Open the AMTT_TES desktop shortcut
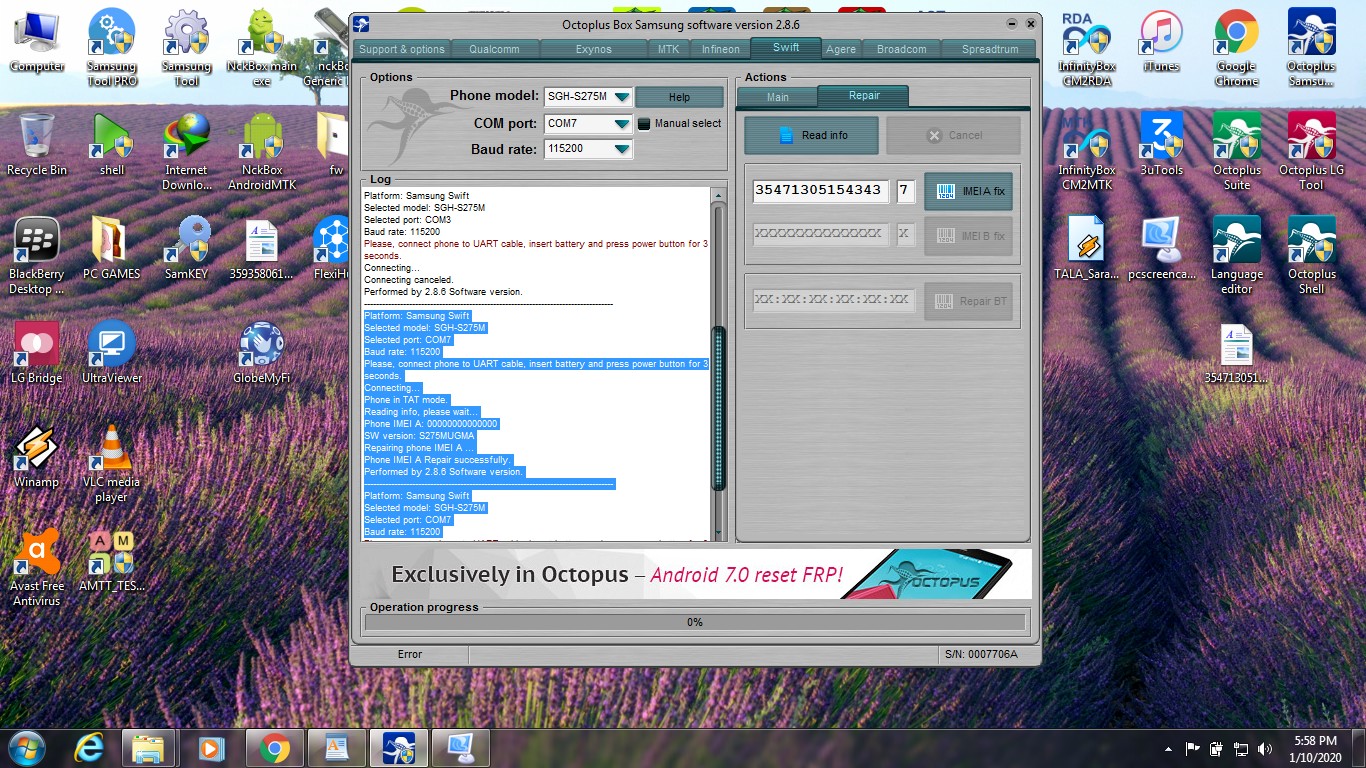 pyautogui.click(x=112, y=560)
